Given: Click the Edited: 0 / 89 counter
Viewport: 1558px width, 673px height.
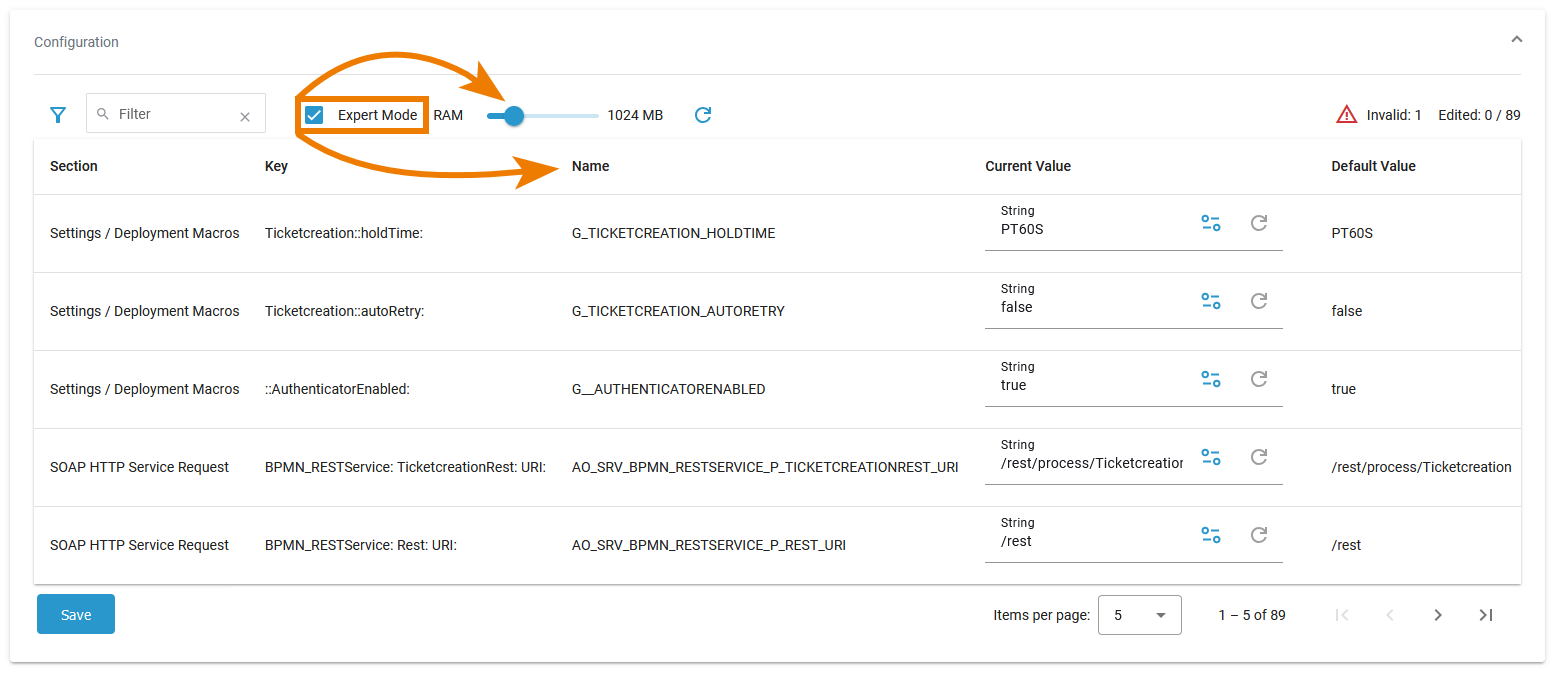Looking at the screenshot, I should coord(1479,115).
